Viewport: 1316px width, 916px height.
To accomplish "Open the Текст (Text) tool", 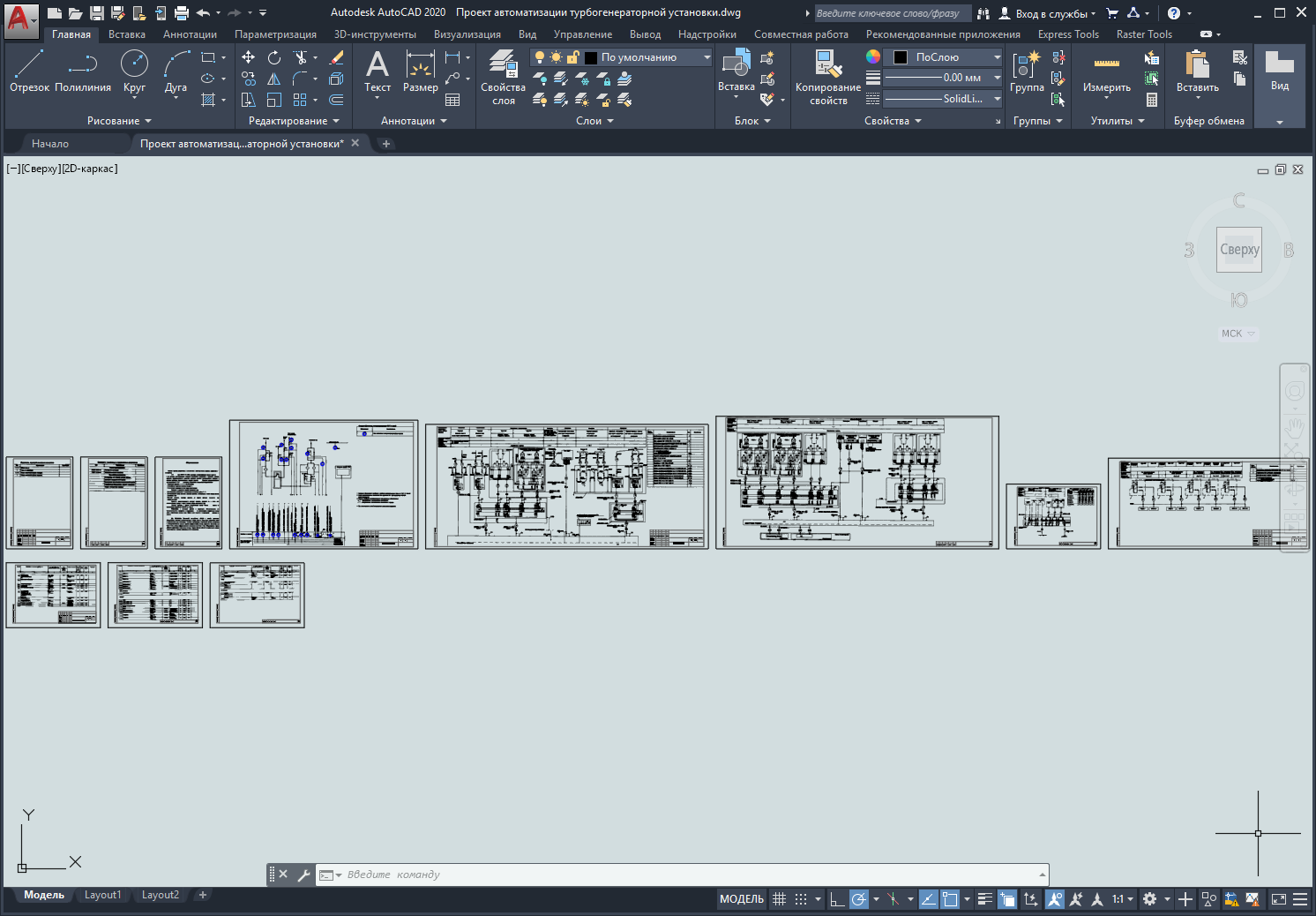I will tap(378, 71).
